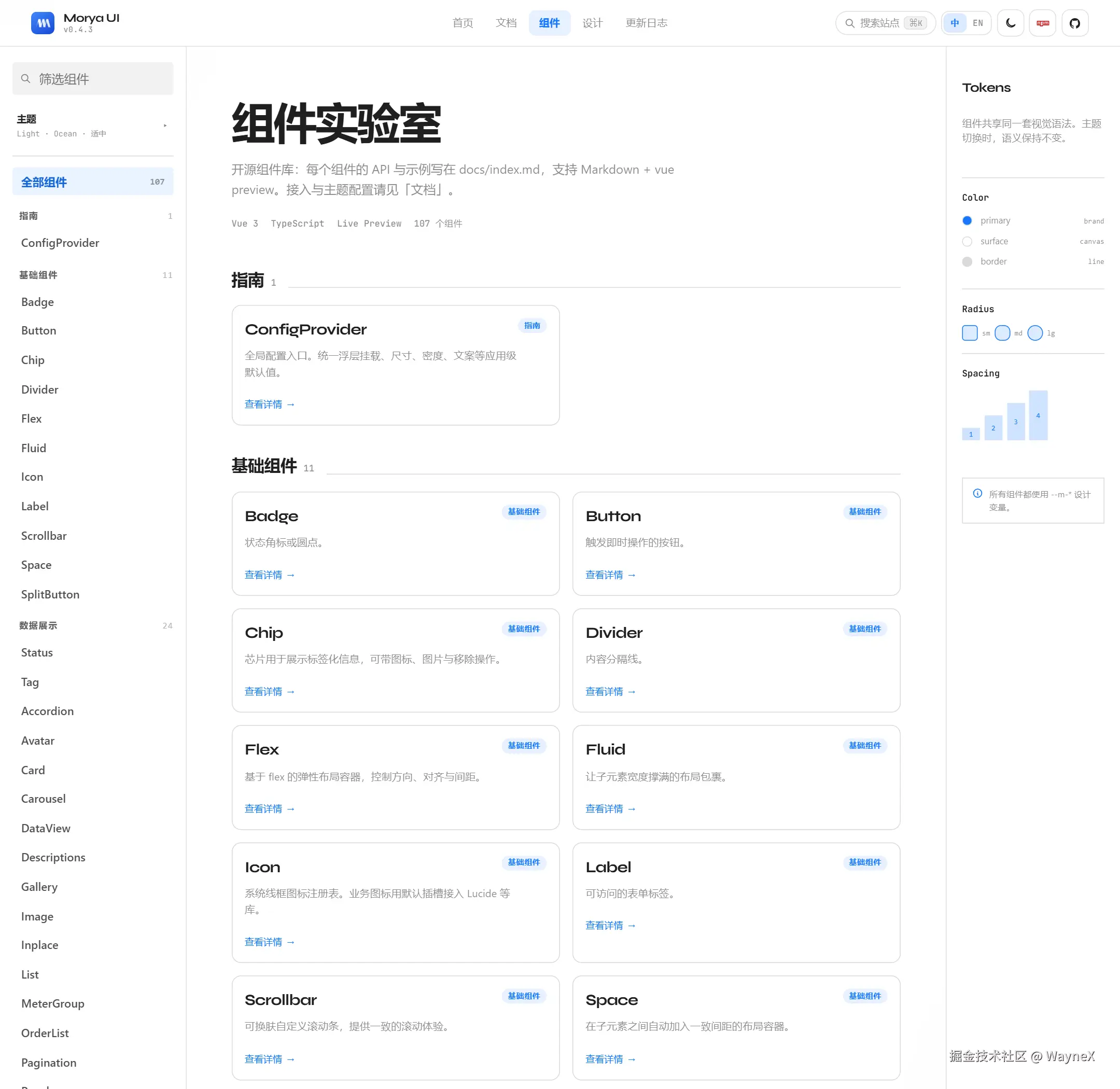Open SplitButton in the sidebar
This screenshot has width=1120, height=1089.
(50, 594)
